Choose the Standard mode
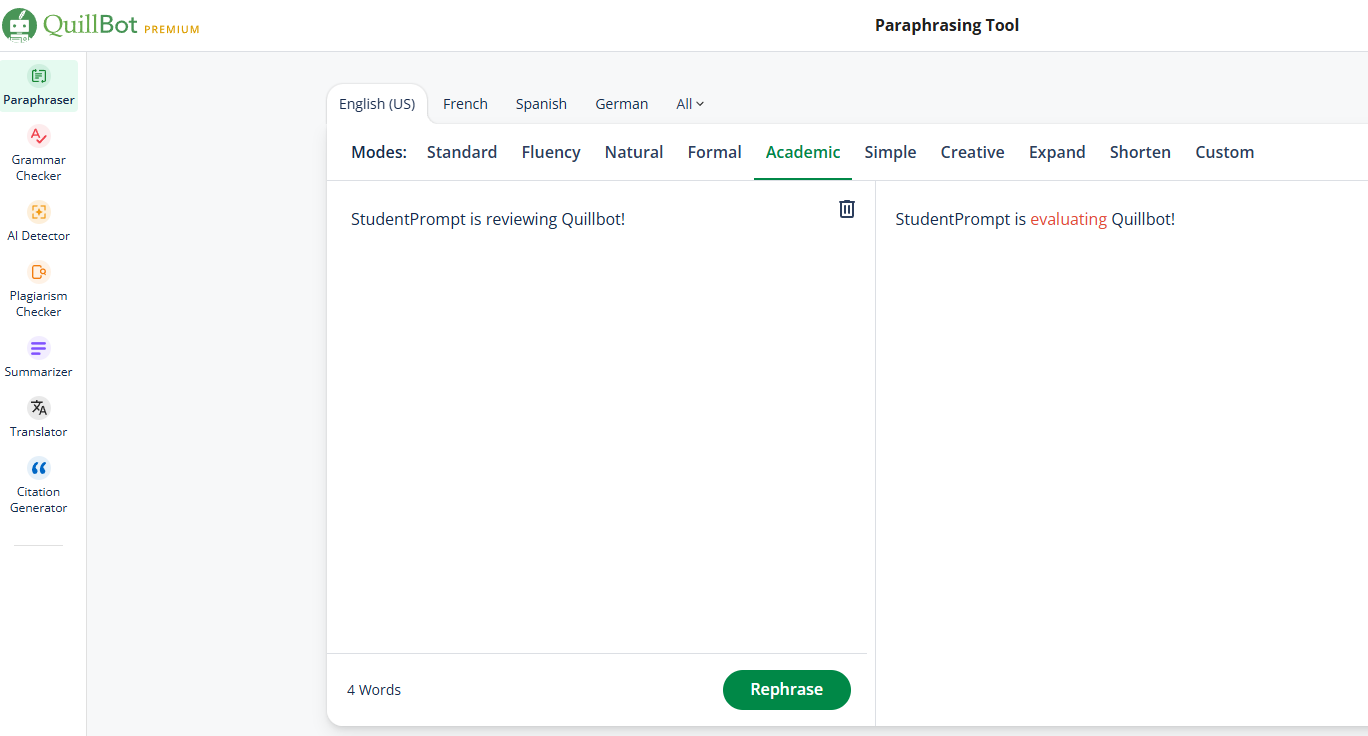The width and height of the screenshot is (1368, 736). click(x=462, y=152)
